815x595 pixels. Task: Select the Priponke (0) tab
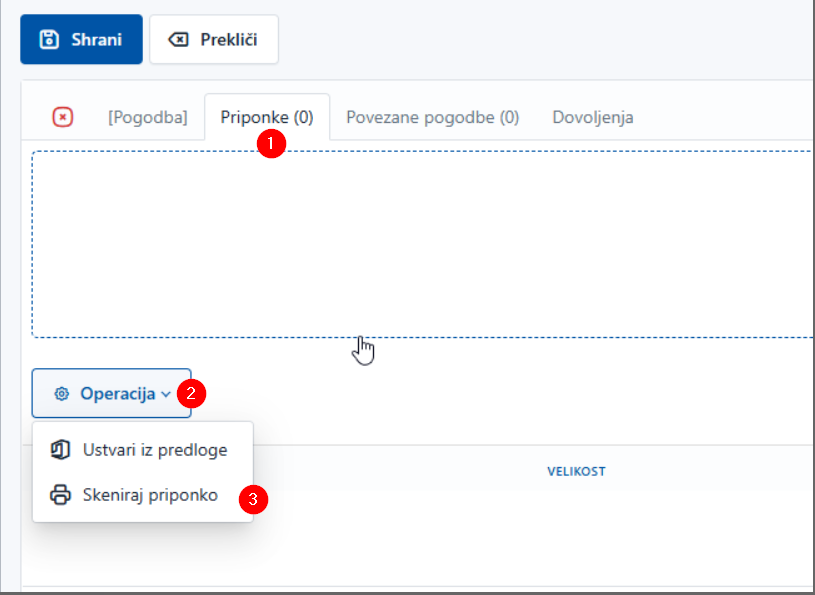click(x=267, y=117)
